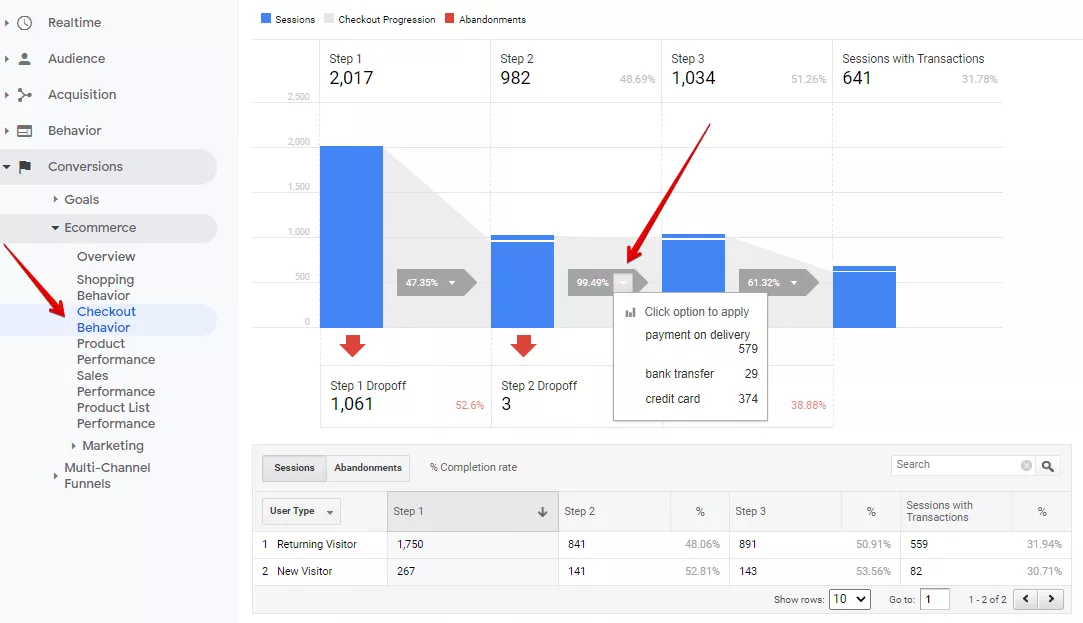The image size is (1083, 623).
Task: Click Step 1 Dropoff value 1,061
Action: pyautogui.click(x=352, y=404)
